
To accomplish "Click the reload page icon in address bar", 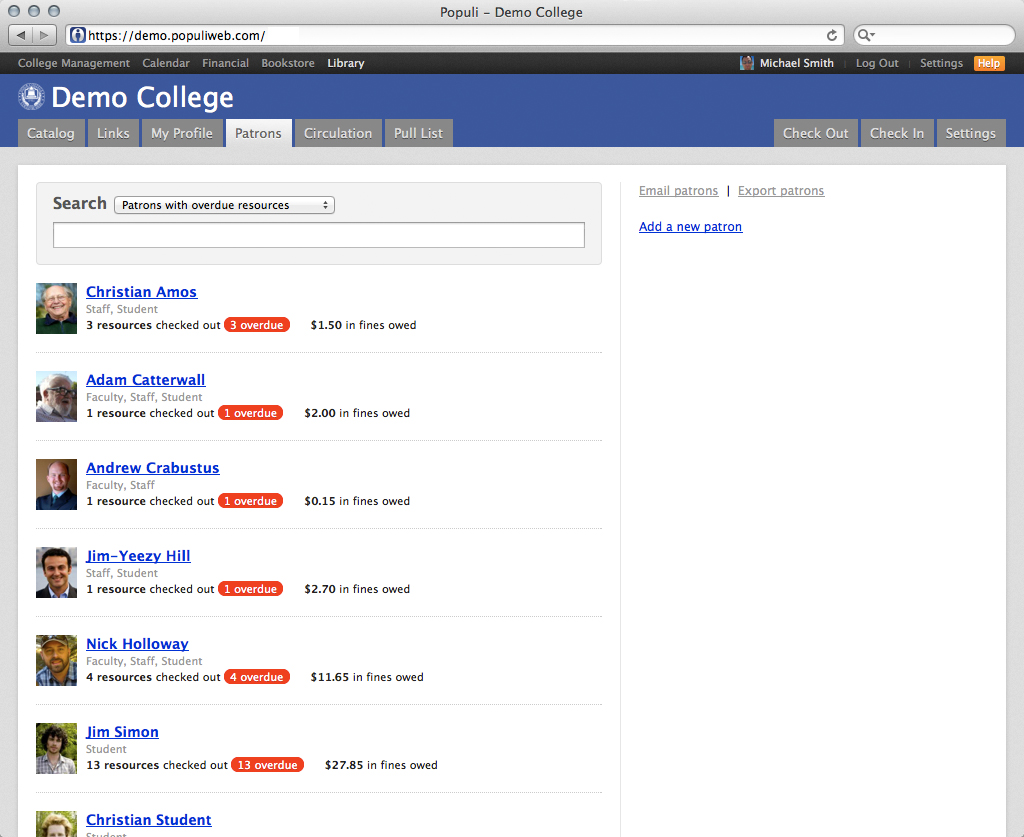I will click(831, 35).
